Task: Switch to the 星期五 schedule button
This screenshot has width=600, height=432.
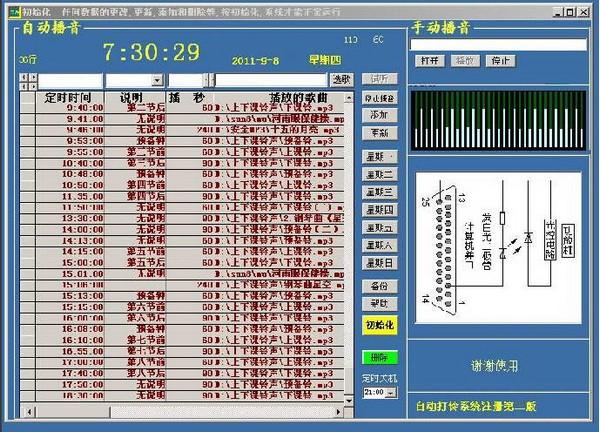Action: point(380,228)
